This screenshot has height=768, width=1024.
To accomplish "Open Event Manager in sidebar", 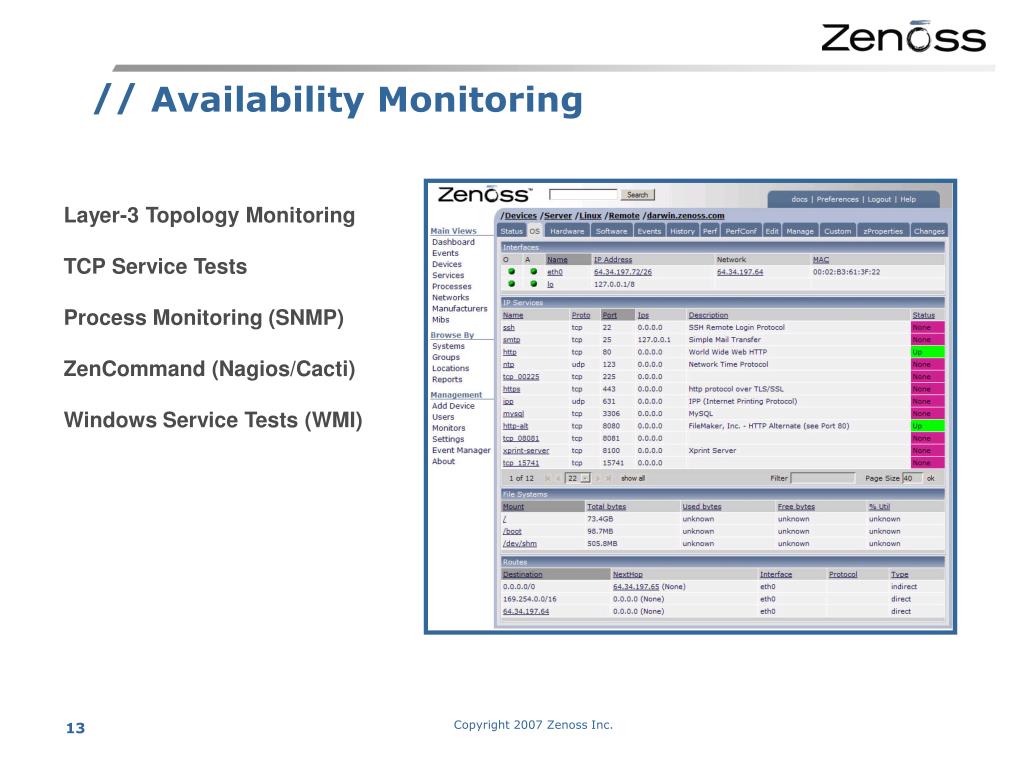I will pyautogui.click(x=461, y=451).
